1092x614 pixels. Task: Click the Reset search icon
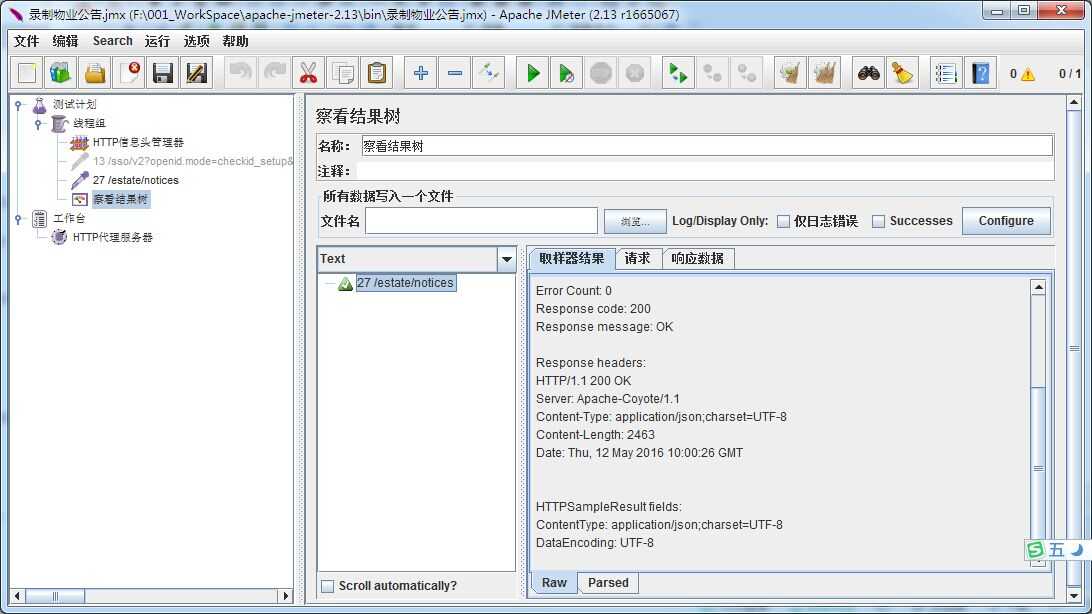click(903, 73)
